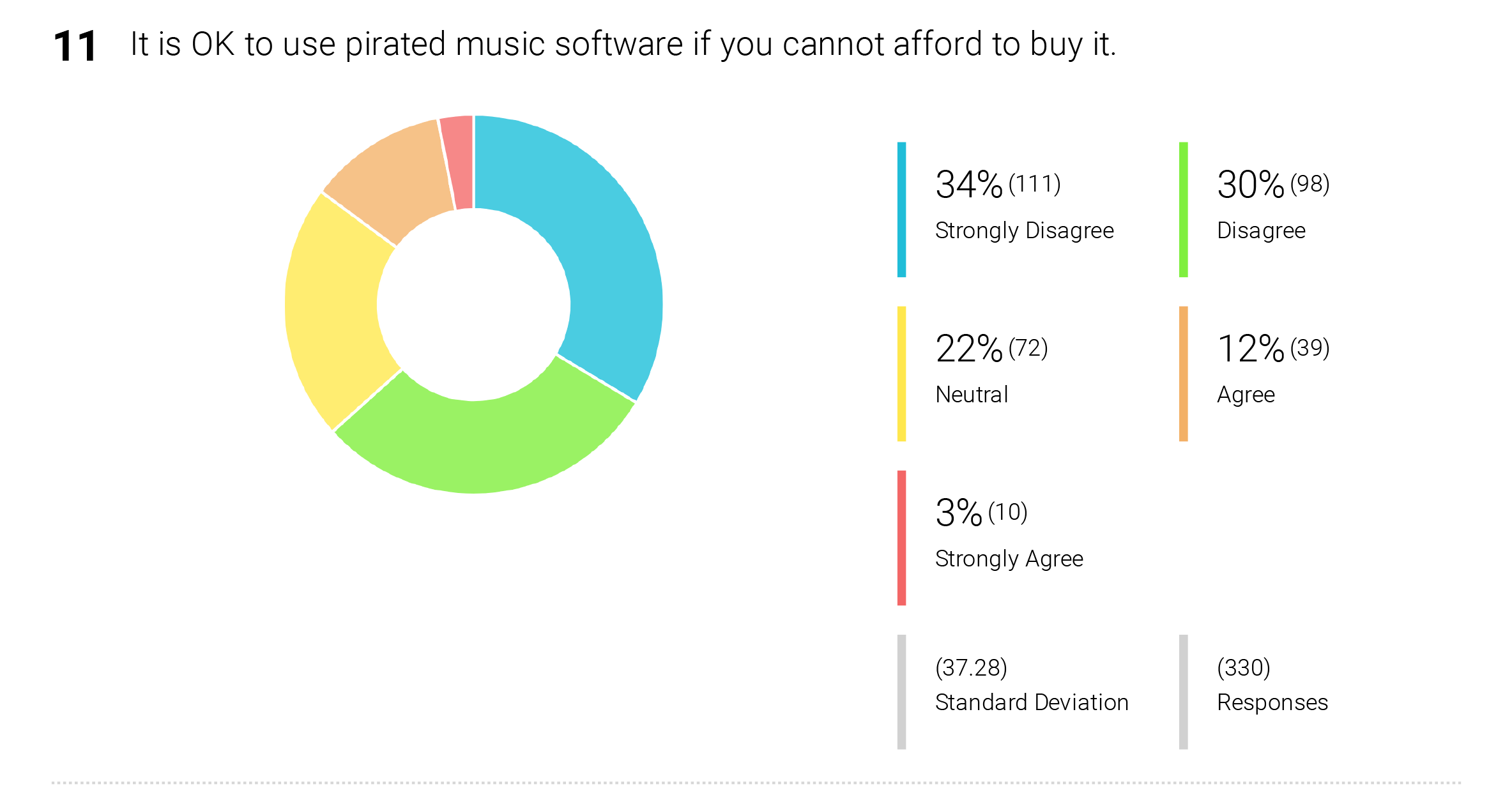Viewport: 1512px width, 811px height.
Task: Click the 330 Responses count
Action: tap(1244, 668)
